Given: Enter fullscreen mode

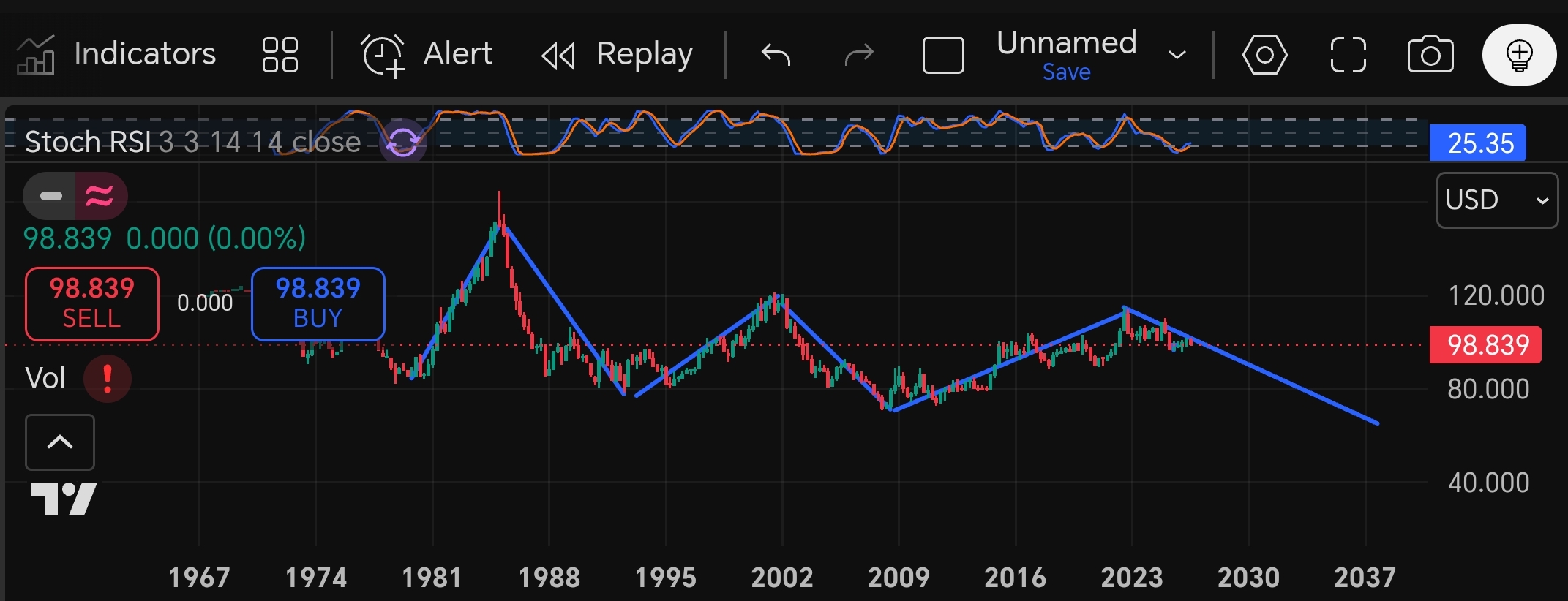Looking at the screenshot, I should 1348,55.
